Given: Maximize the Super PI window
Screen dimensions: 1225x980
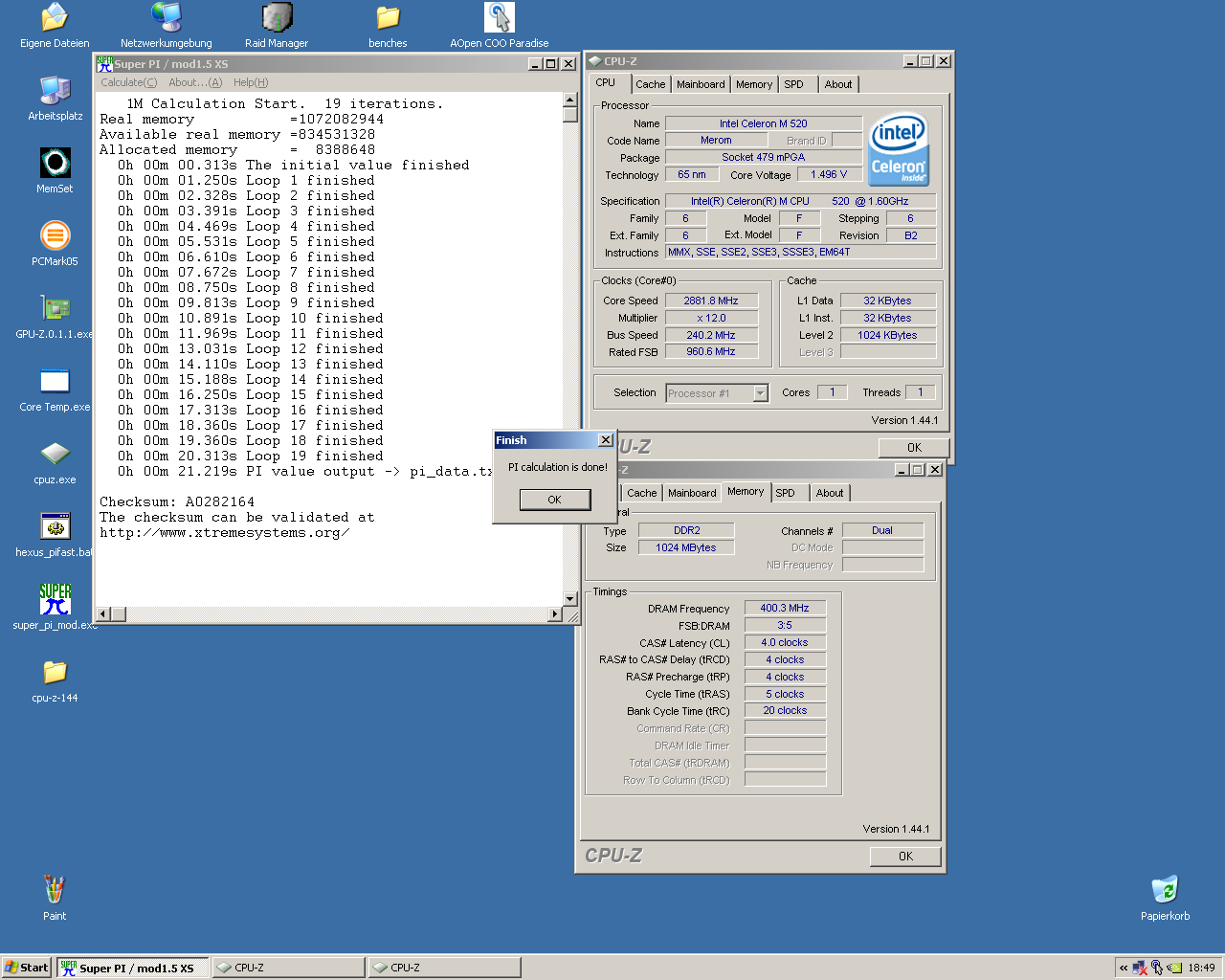Looking at the screenshot, I should [x=550, y=64].
